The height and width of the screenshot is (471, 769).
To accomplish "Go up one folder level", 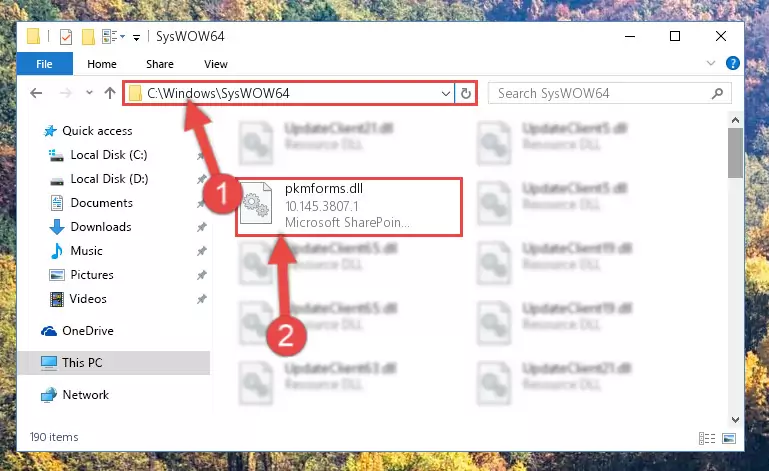I will click(x=110, y=93).
